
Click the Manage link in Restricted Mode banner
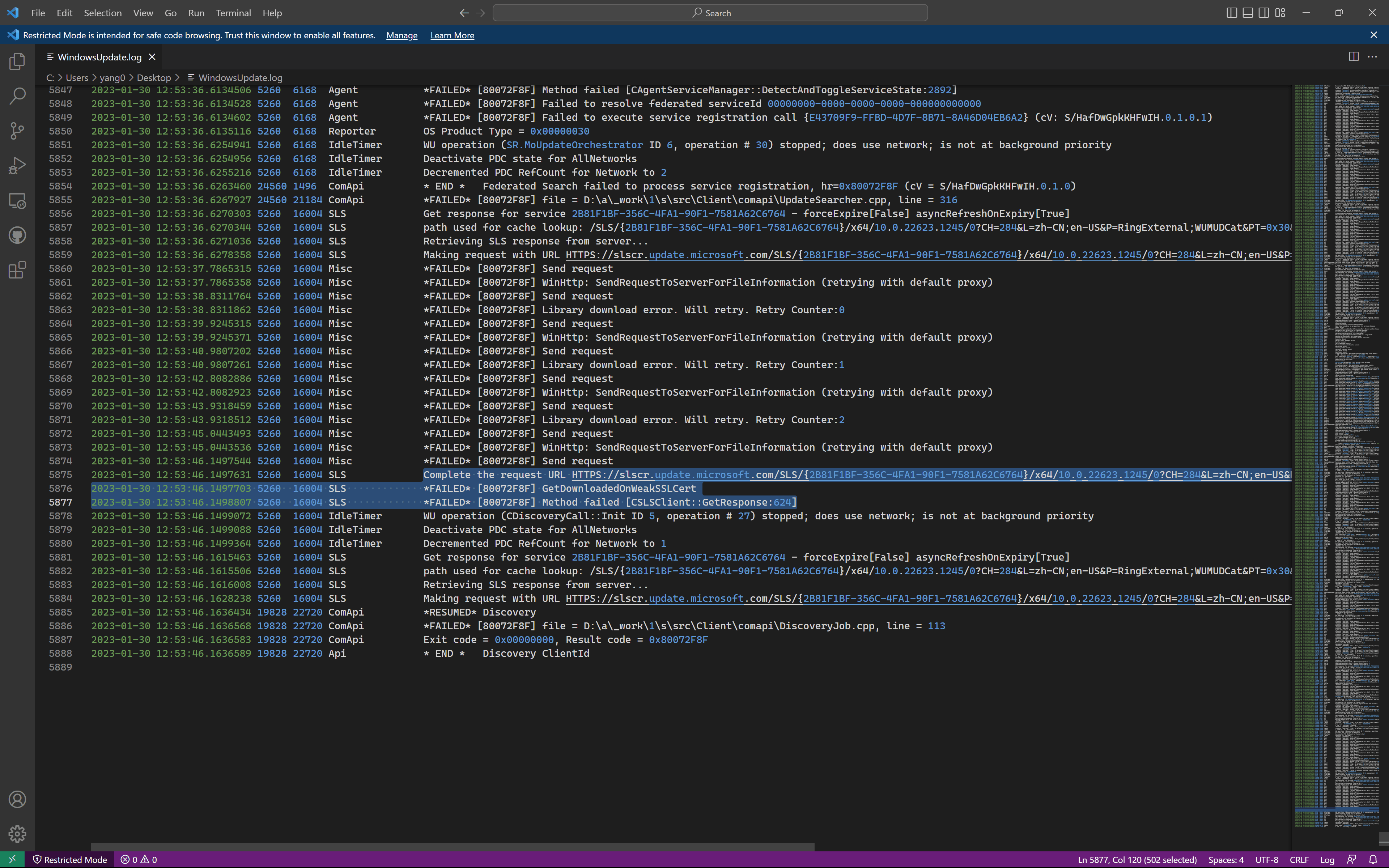401,35
